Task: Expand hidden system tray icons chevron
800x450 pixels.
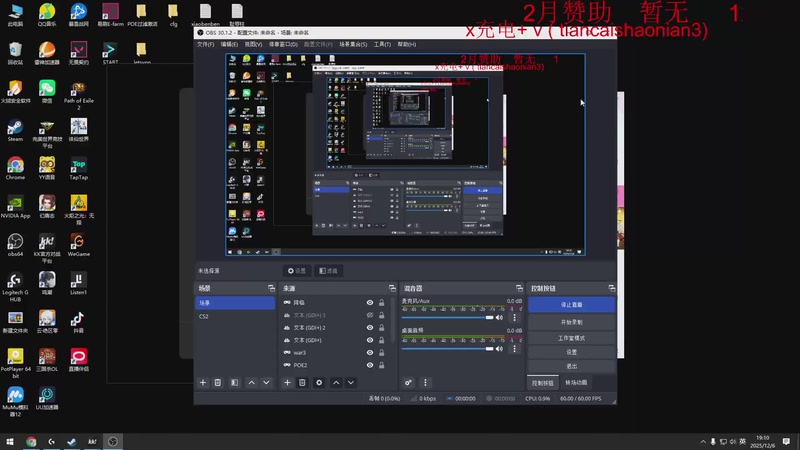Action: click(703, 442)
